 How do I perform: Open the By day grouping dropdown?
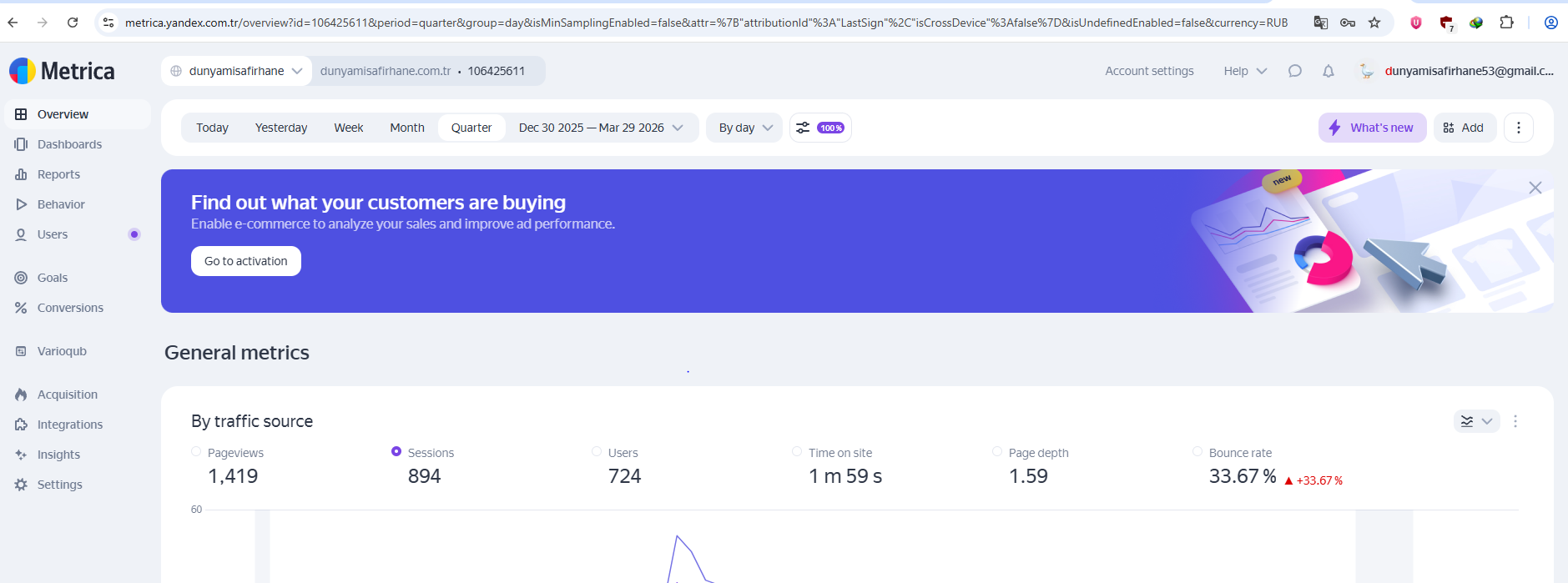point(744,128)
